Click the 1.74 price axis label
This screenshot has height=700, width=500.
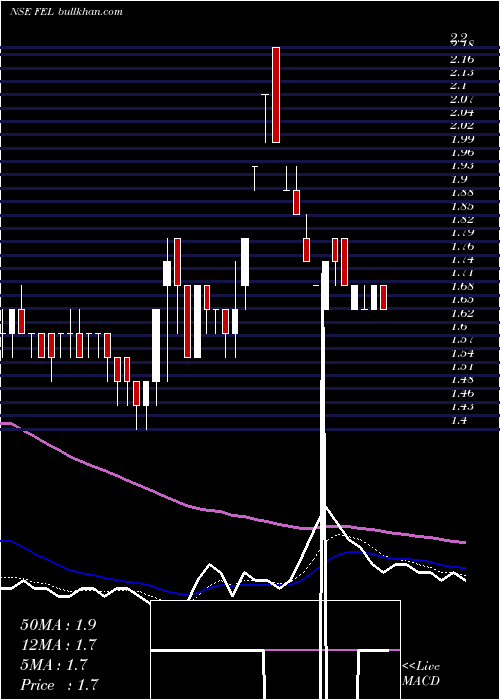coord(462,260)
